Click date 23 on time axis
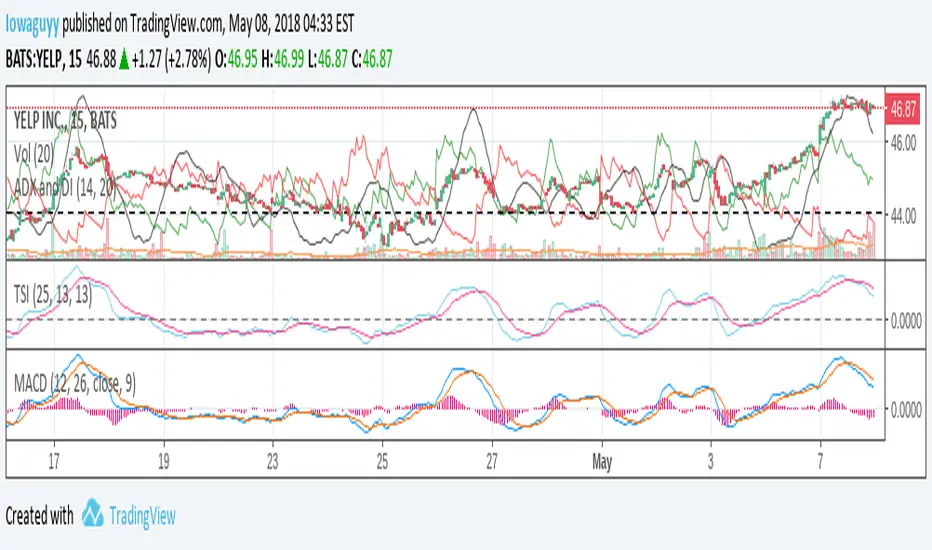932x550 pixels. click(272, 461)
